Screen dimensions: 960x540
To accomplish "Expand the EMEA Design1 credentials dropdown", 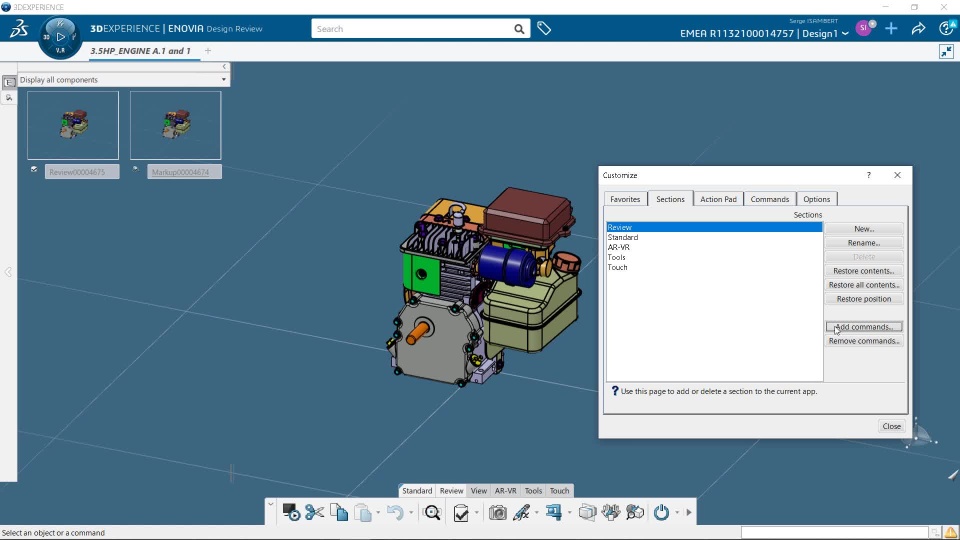I will click(x=845, y=34).
